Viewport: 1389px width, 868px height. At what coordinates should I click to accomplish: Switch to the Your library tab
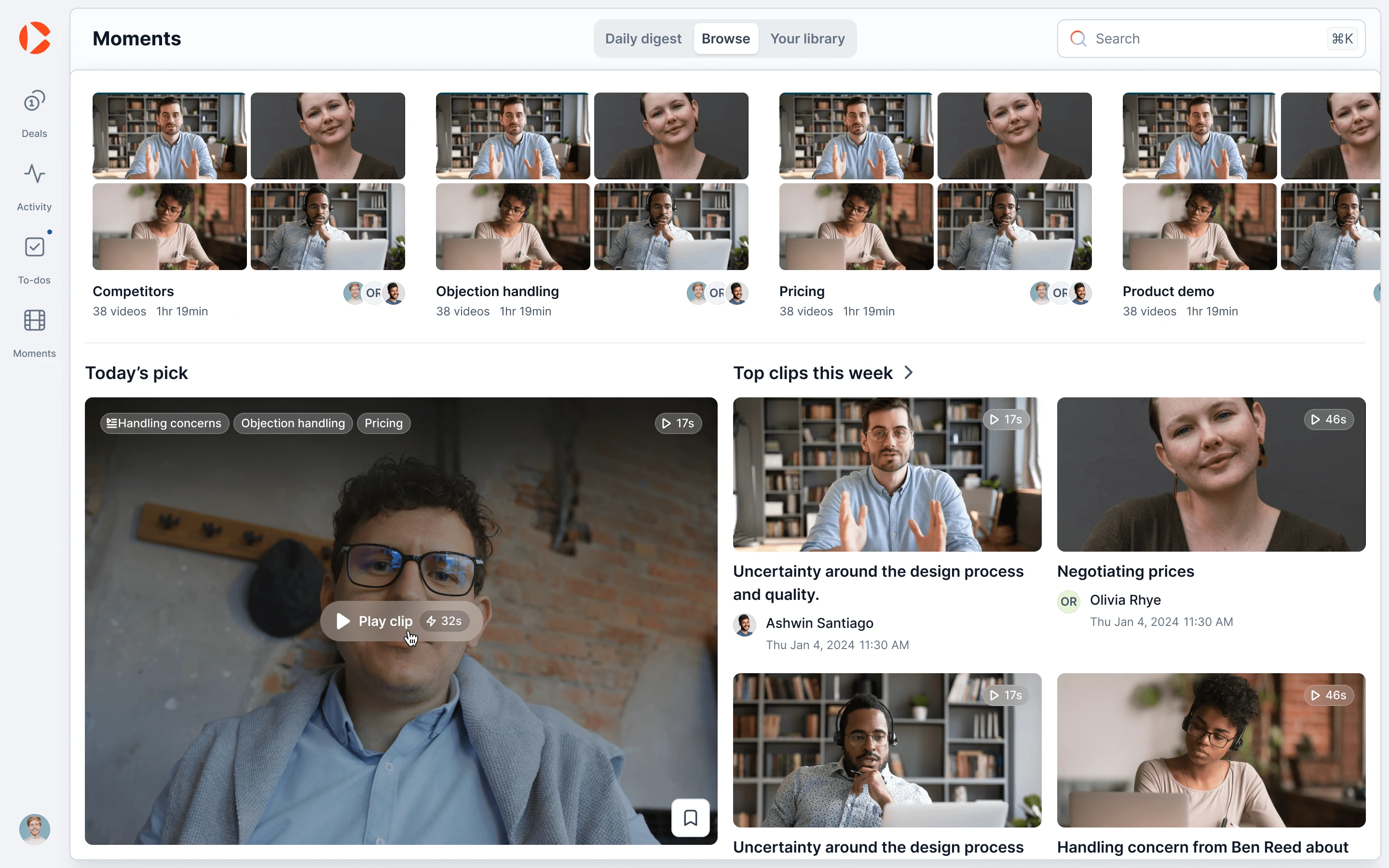(x=807, y=39)
